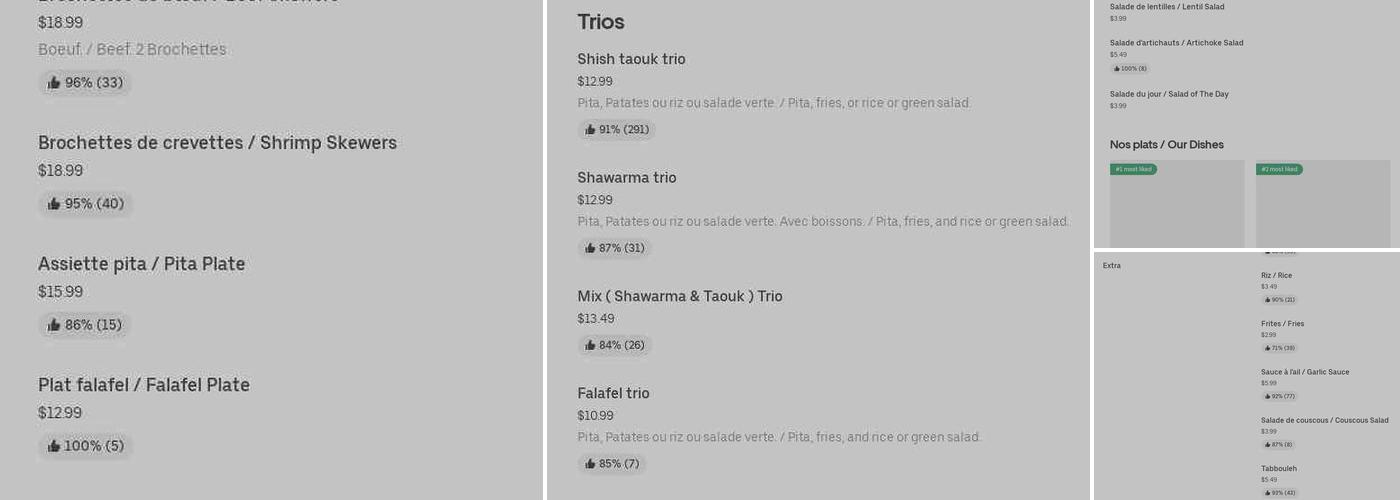The image size is (1400, 500).
Task: Click Shish taouk trio thumbs-up icon
Action: coord(590,130)
